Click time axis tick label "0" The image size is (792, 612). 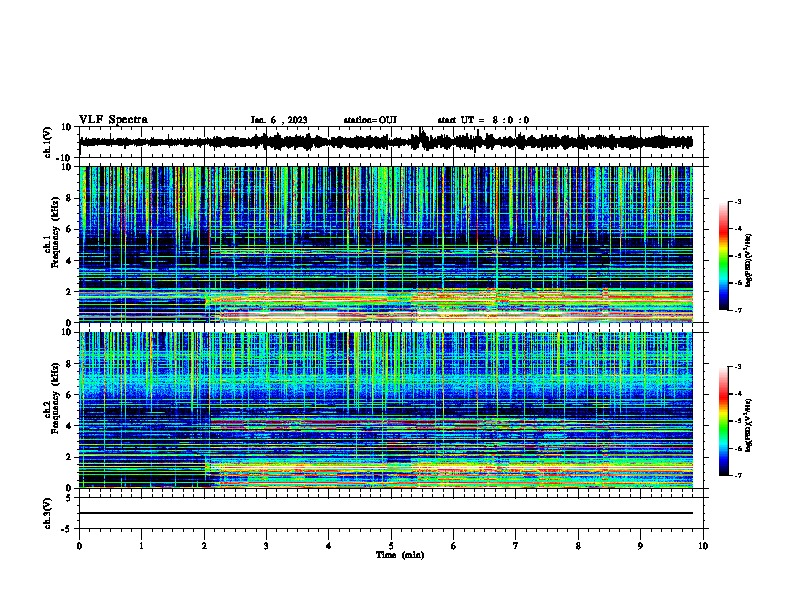tap(79, 546)
